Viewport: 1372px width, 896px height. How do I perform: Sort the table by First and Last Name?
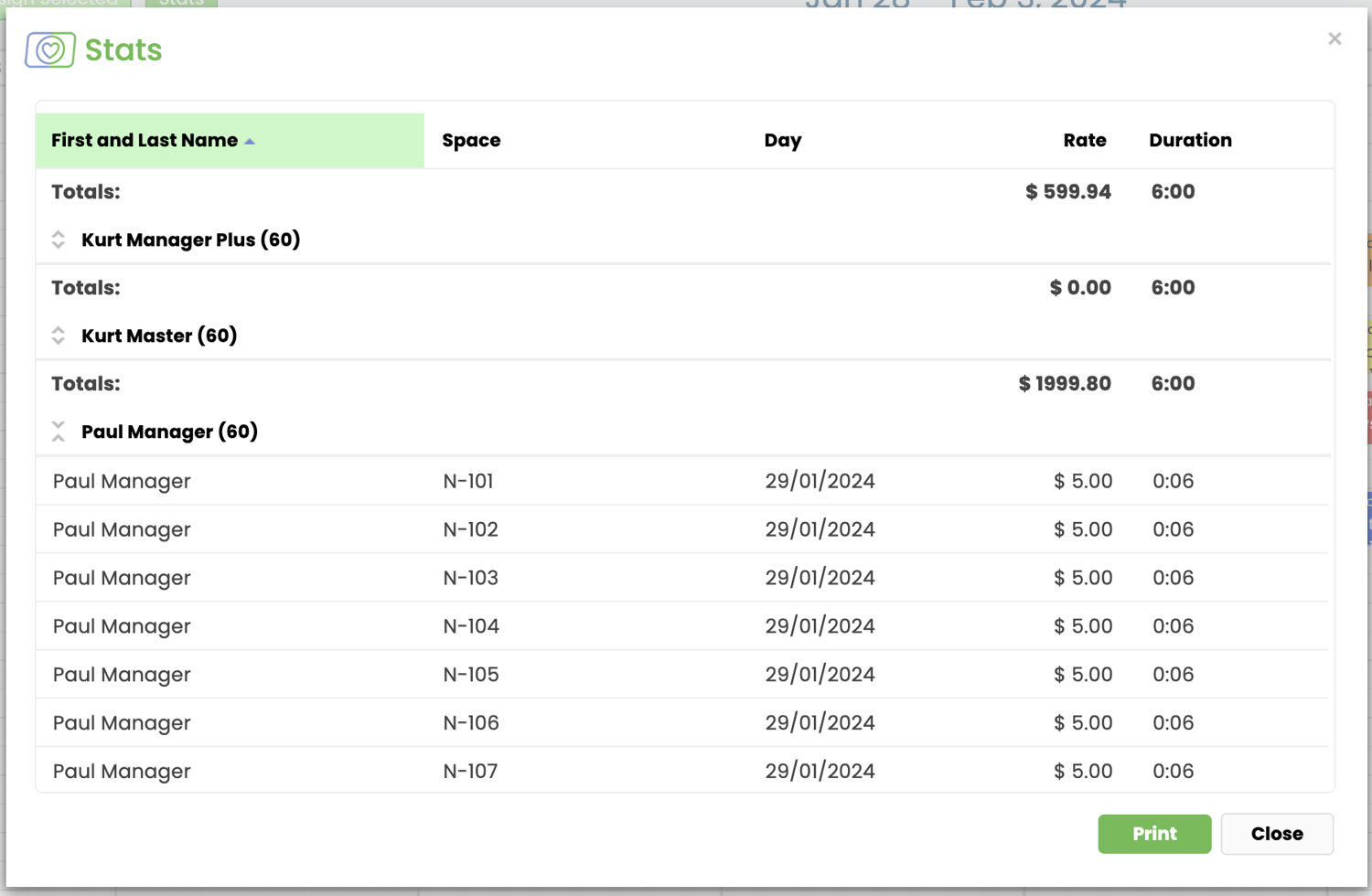pyautogui.click(x=144, y=140)
